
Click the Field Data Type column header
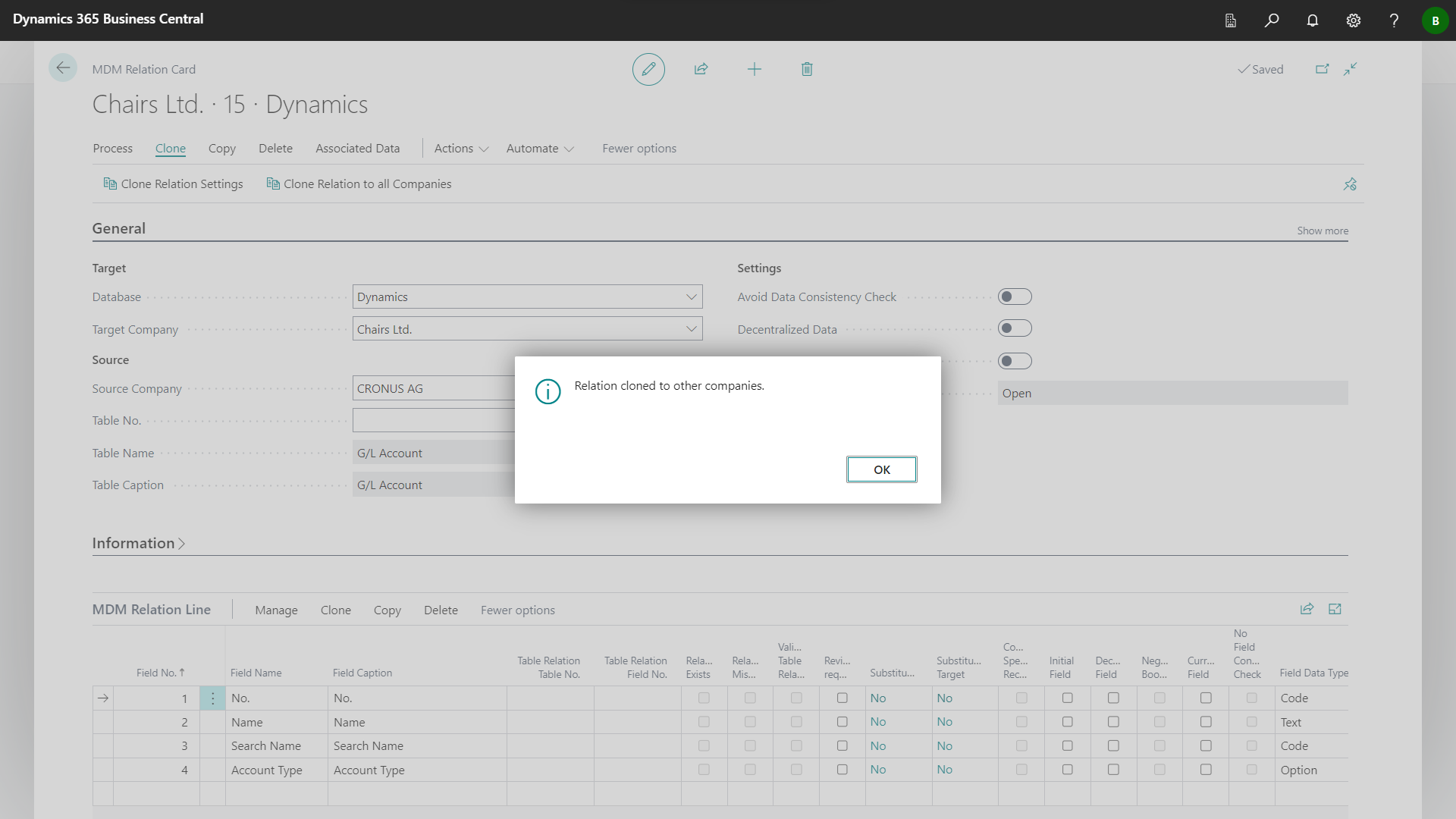point(1313,673)
